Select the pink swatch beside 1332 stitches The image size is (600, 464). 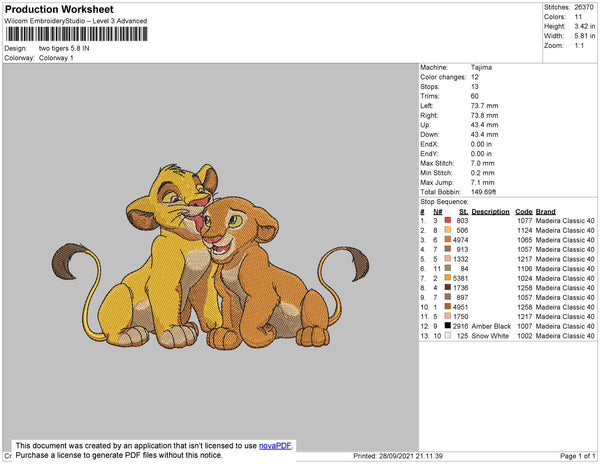[x=447, y=259]
